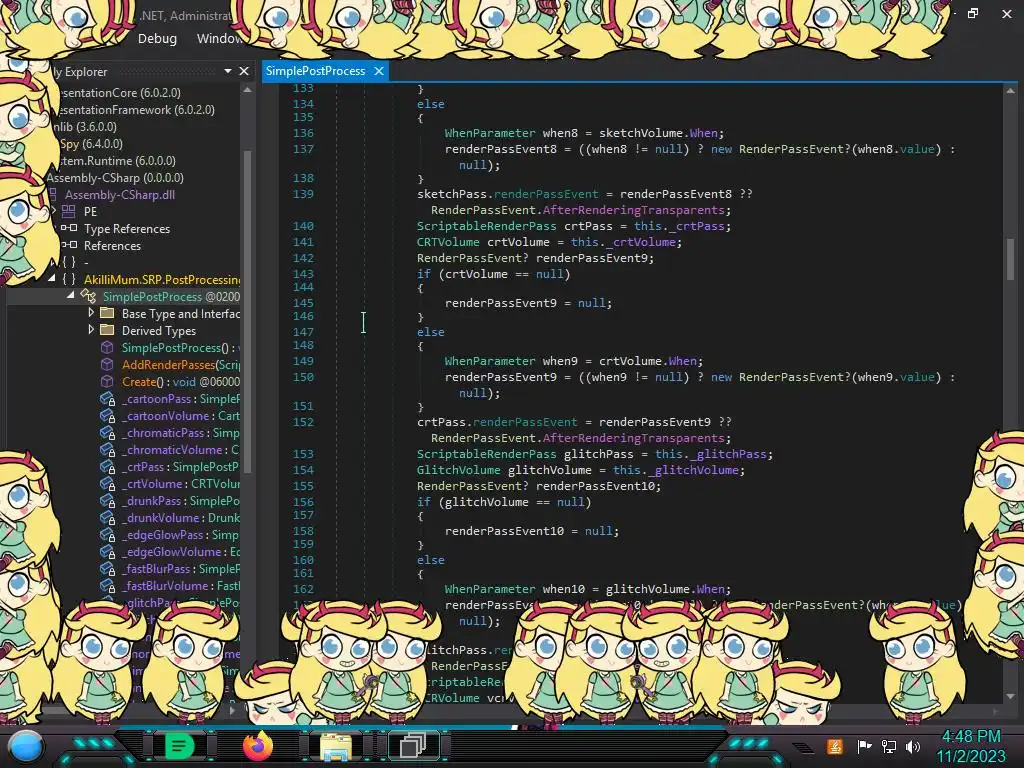Click the _drunkPass field icon
The height and width of the screenshot is (768, 1024).
pos(108,500)
